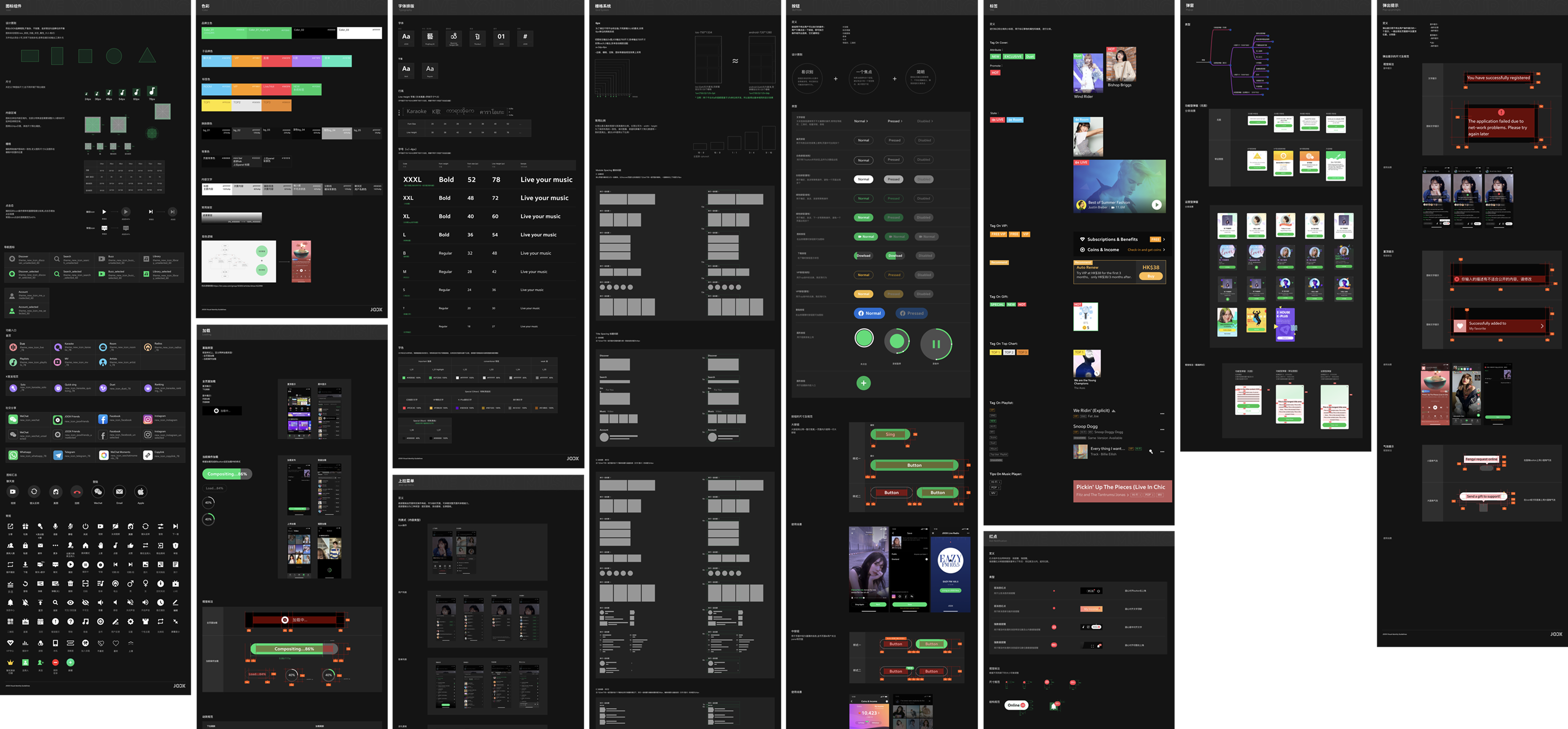
Task: Expand the Subscriptions & Benefits row chevron
Action: (1164, 239)
